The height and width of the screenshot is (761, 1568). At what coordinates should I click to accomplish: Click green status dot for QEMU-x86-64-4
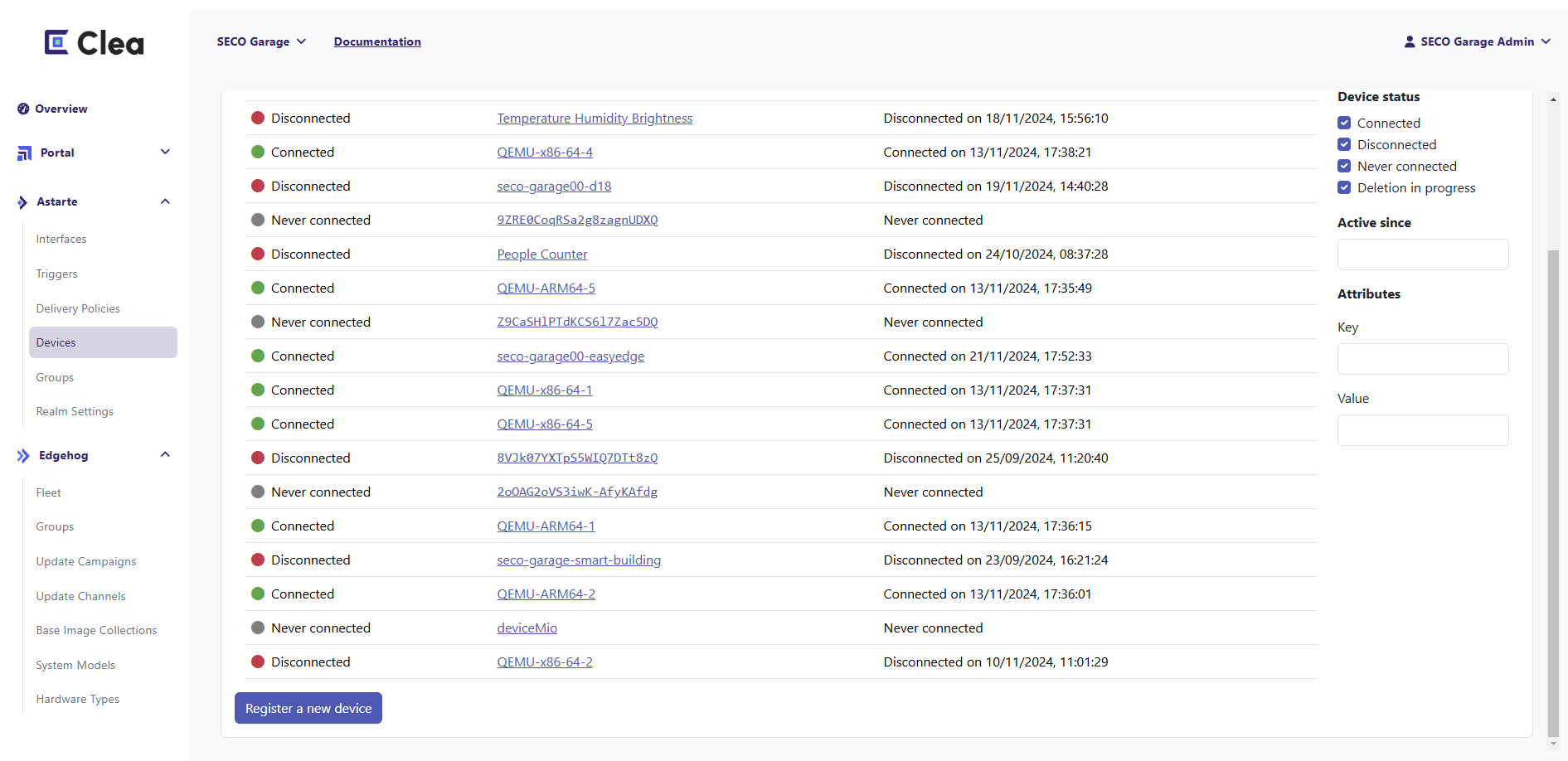tap(258, 153)
